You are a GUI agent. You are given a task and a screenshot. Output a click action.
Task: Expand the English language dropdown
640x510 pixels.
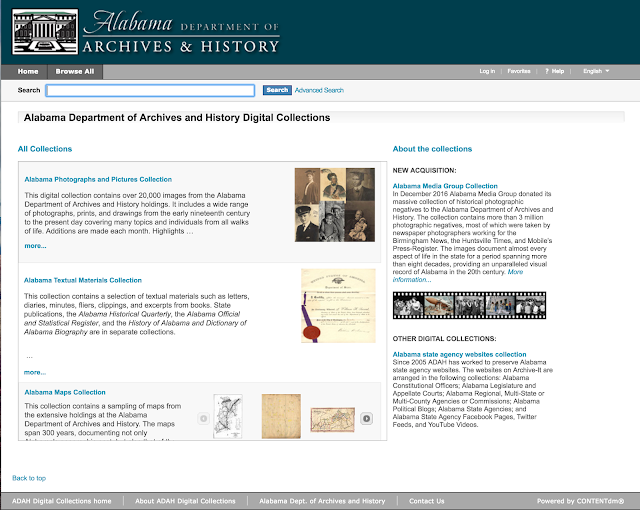pos(596,71)
